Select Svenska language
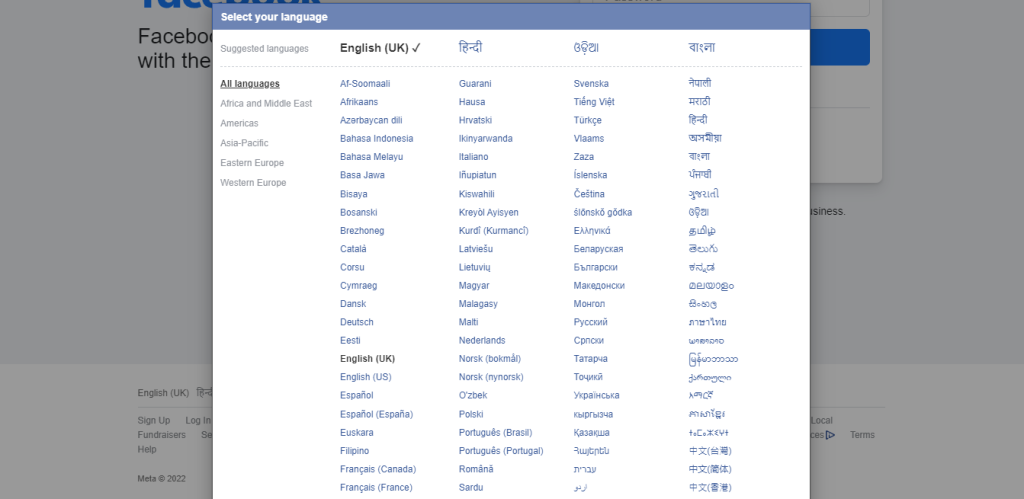 point(591,84)
